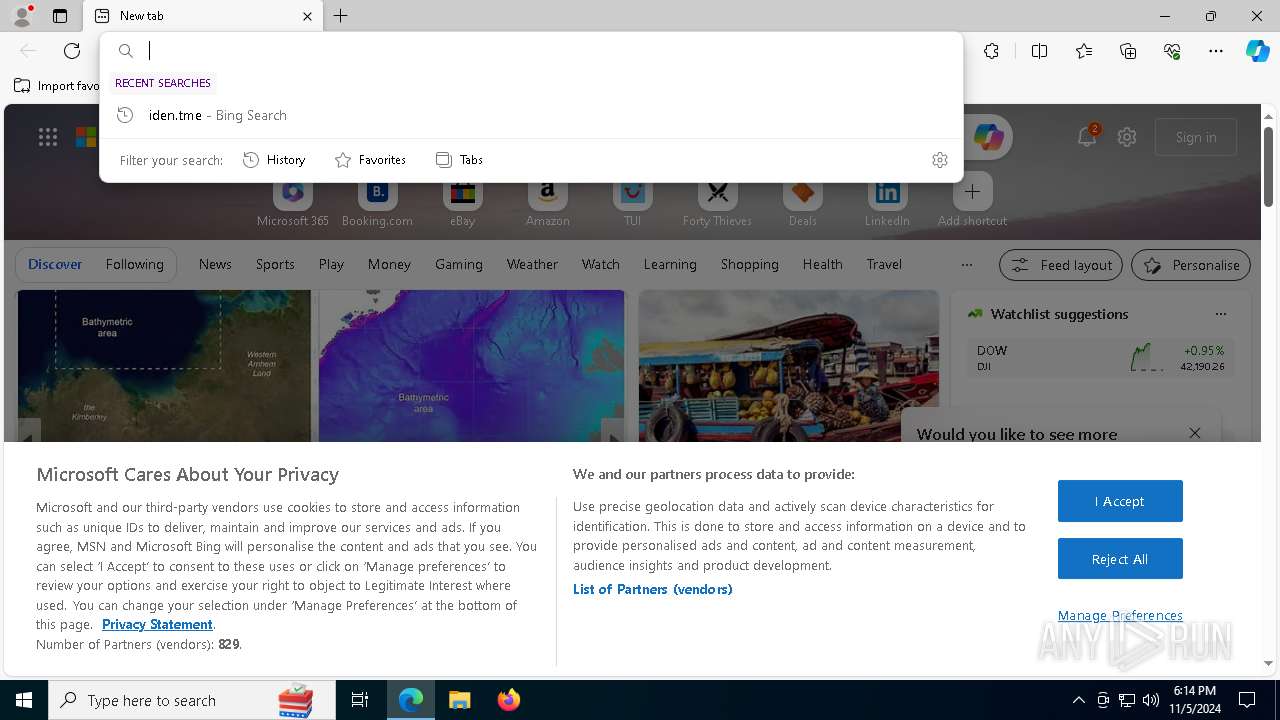Open Learning category
Viewport: 1280px width, 720px height.
(670, 264)
